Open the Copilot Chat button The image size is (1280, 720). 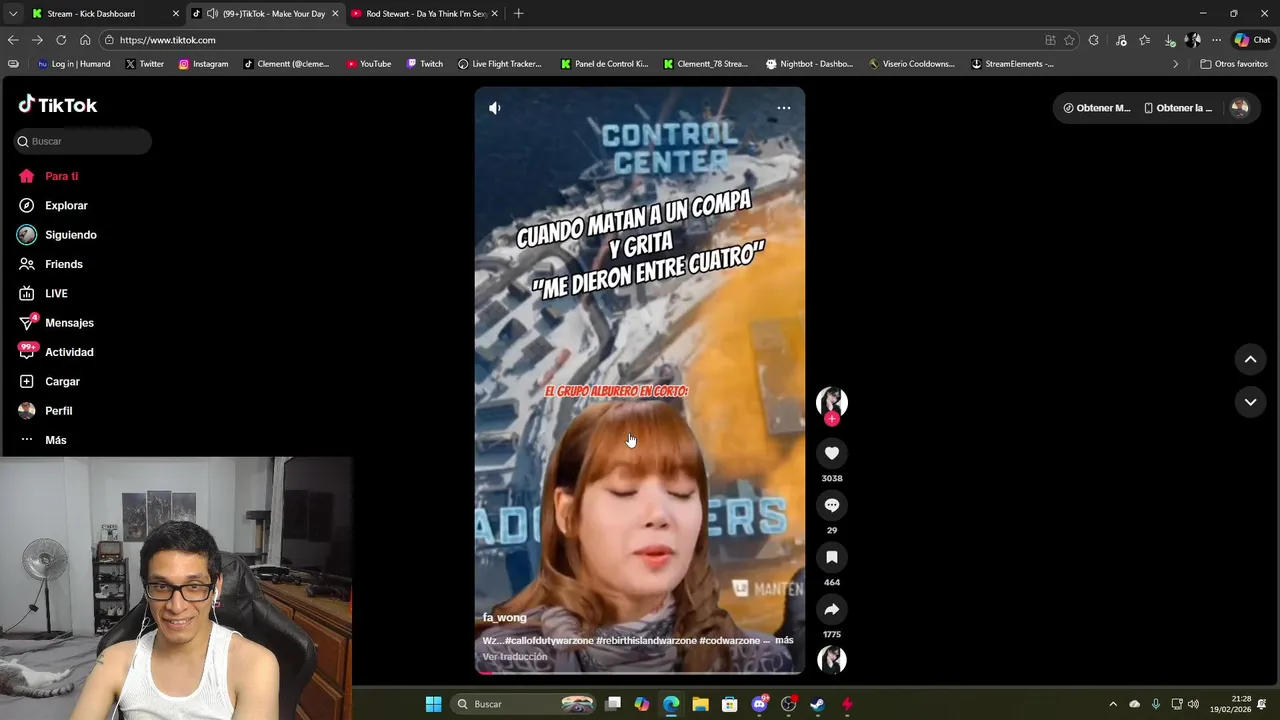(x=1253, y=40)
